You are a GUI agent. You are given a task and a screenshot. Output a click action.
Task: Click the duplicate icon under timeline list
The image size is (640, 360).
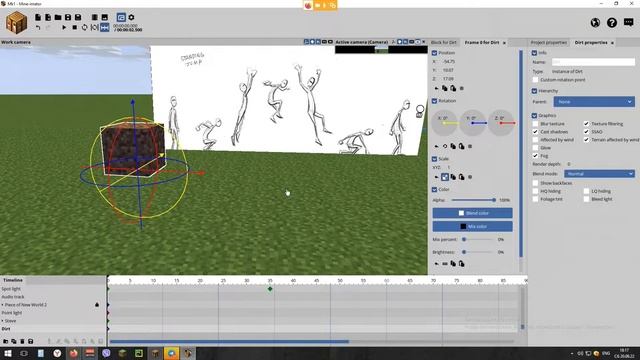coord(14,341)
